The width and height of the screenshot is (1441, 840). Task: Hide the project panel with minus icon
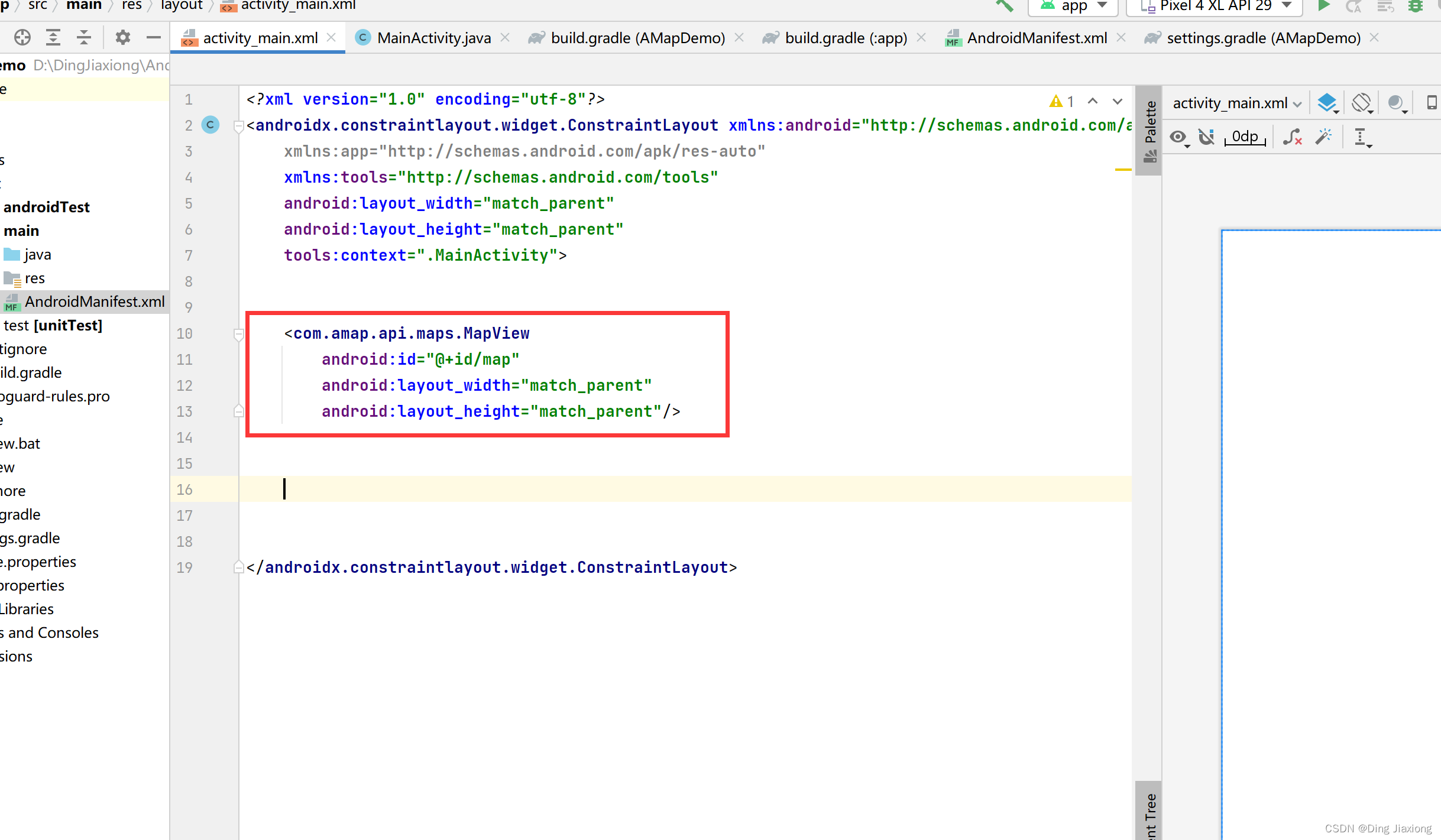pos(154,38)
